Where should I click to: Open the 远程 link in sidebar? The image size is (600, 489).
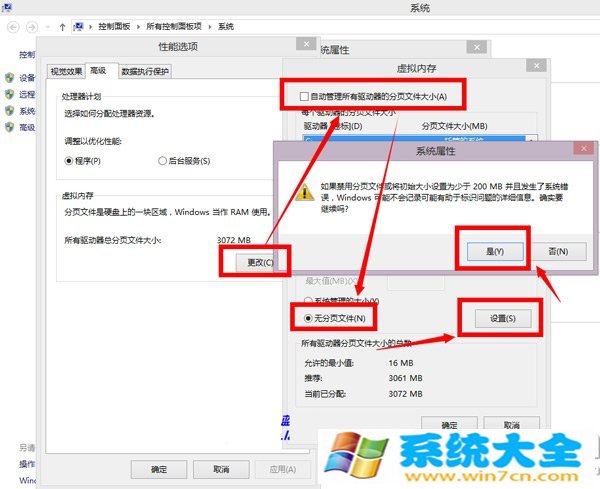[27, 94]
